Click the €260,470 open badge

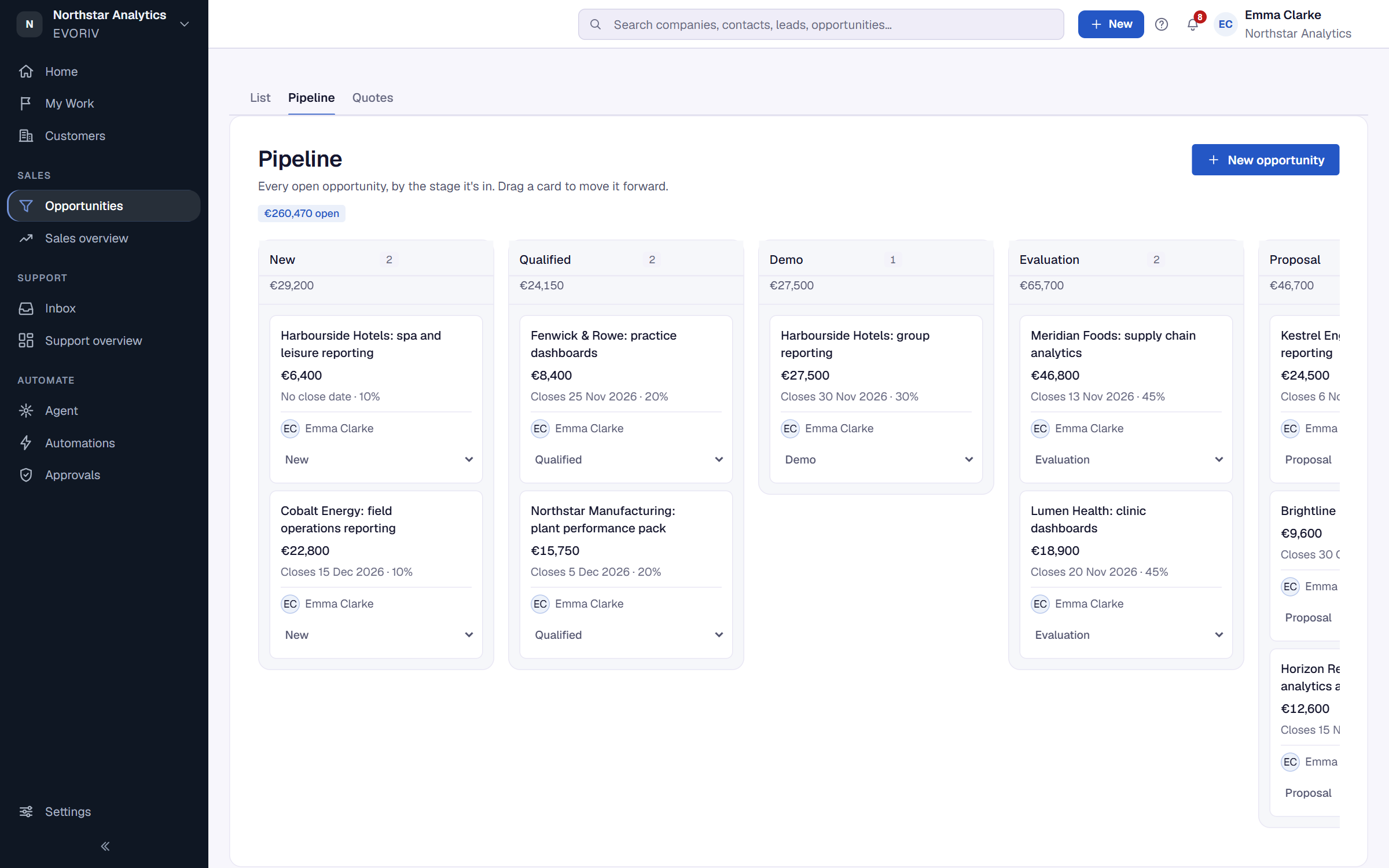(302, 214)
